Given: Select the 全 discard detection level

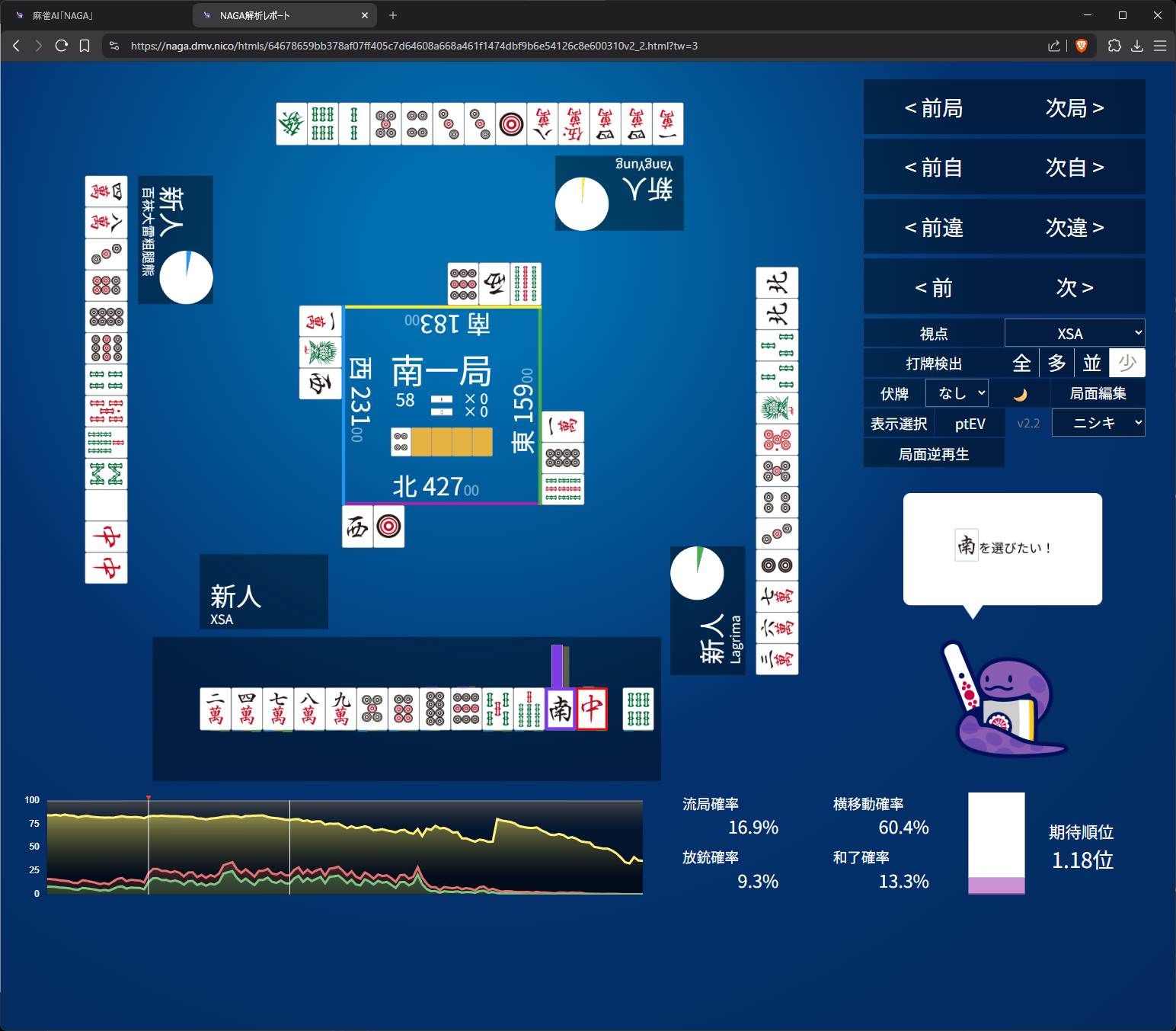Looking at the screenshot, I should click(1021, 363).
